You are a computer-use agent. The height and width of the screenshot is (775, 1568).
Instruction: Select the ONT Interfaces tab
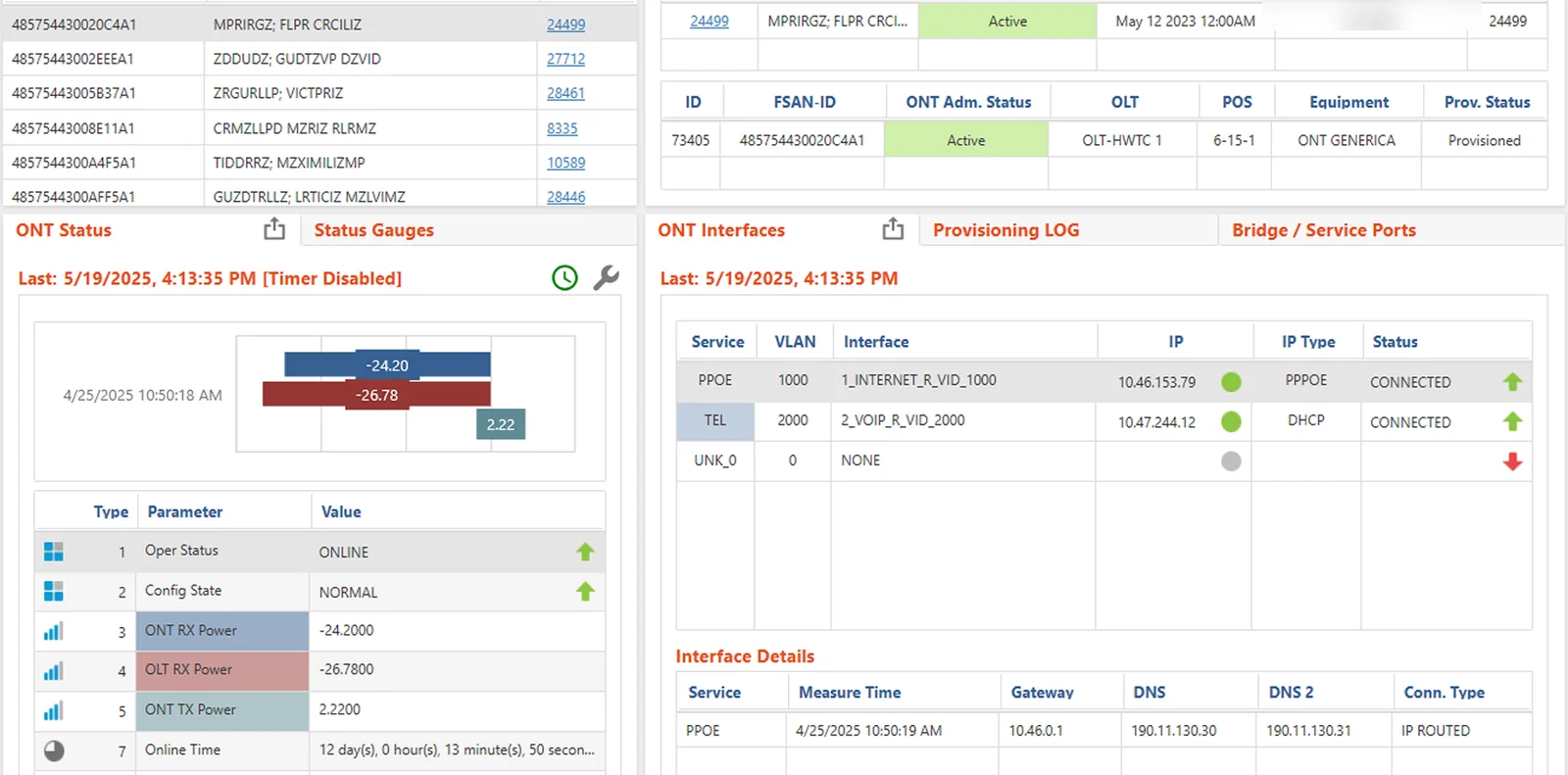click(721, 230)
